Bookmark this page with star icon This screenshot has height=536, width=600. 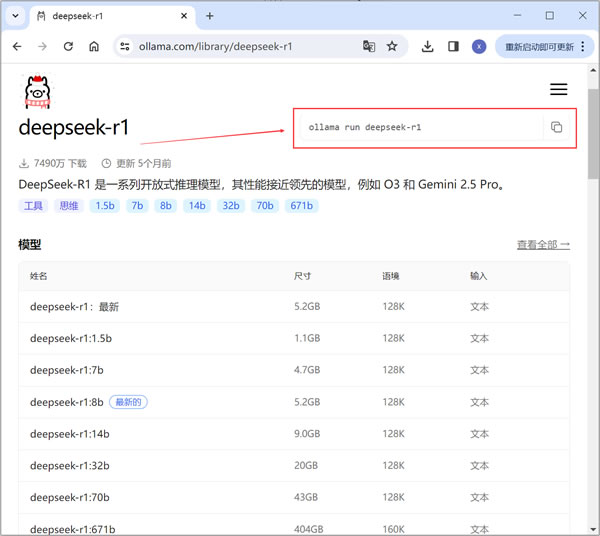tap(392, 46)
